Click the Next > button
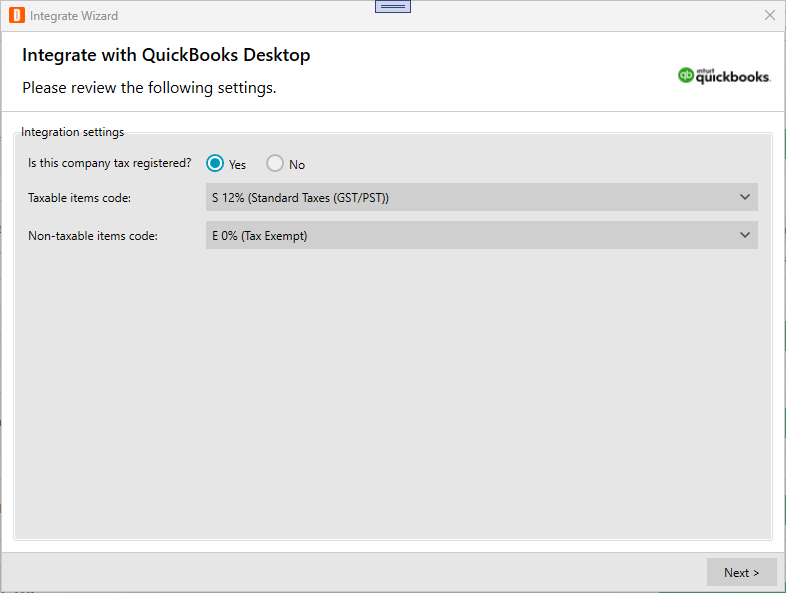 coord(741,572)
